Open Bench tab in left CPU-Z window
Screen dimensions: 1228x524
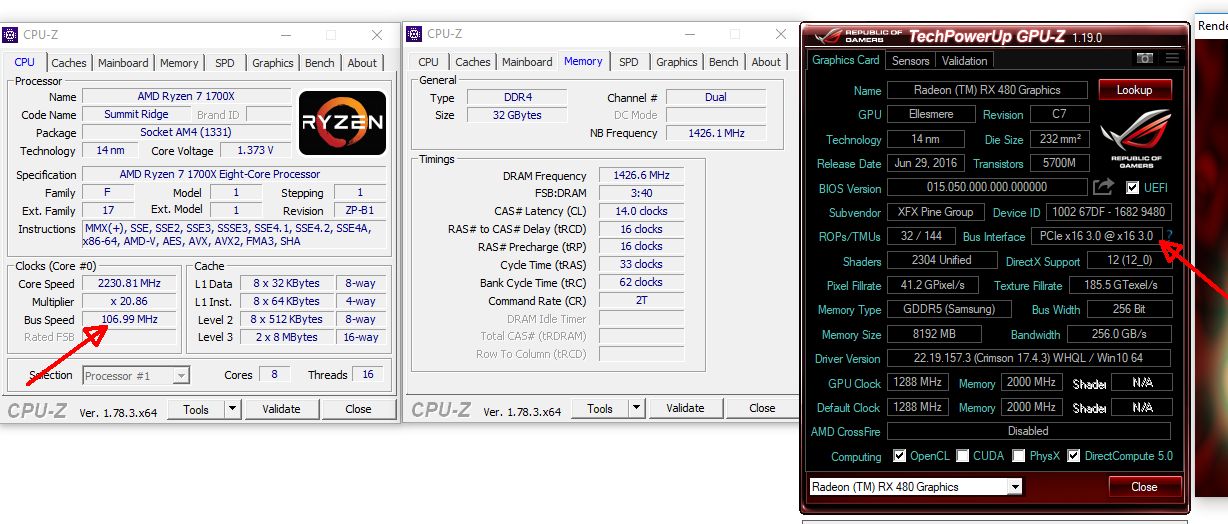tap(320, 63)
